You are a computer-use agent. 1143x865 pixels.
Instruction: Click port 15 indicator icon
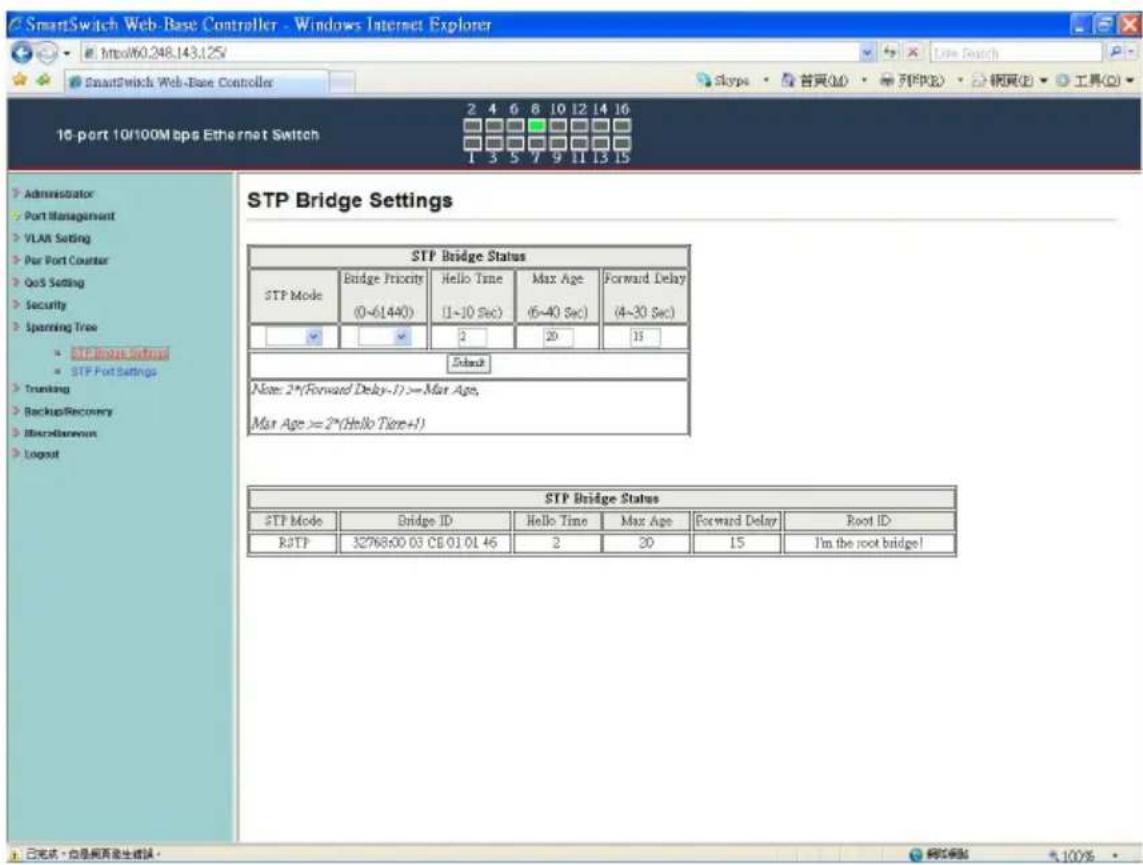click(622, 144)
